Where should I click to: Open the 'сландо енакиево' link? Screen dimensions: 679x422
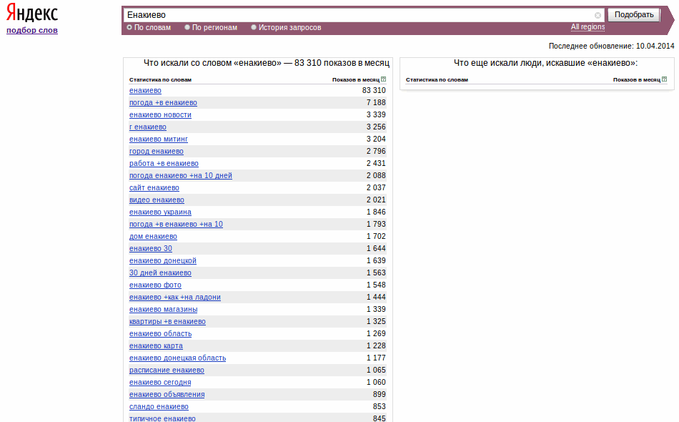click(x=158, y=406)
